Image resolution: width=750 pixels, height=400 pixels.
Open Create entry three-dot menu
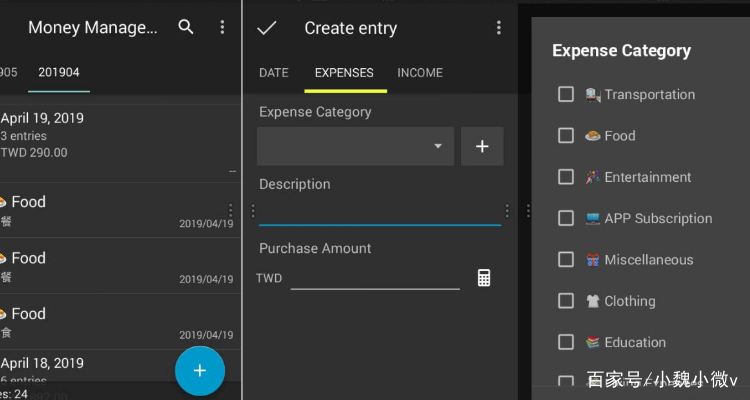pyautogui.click(x=498, y=28)
